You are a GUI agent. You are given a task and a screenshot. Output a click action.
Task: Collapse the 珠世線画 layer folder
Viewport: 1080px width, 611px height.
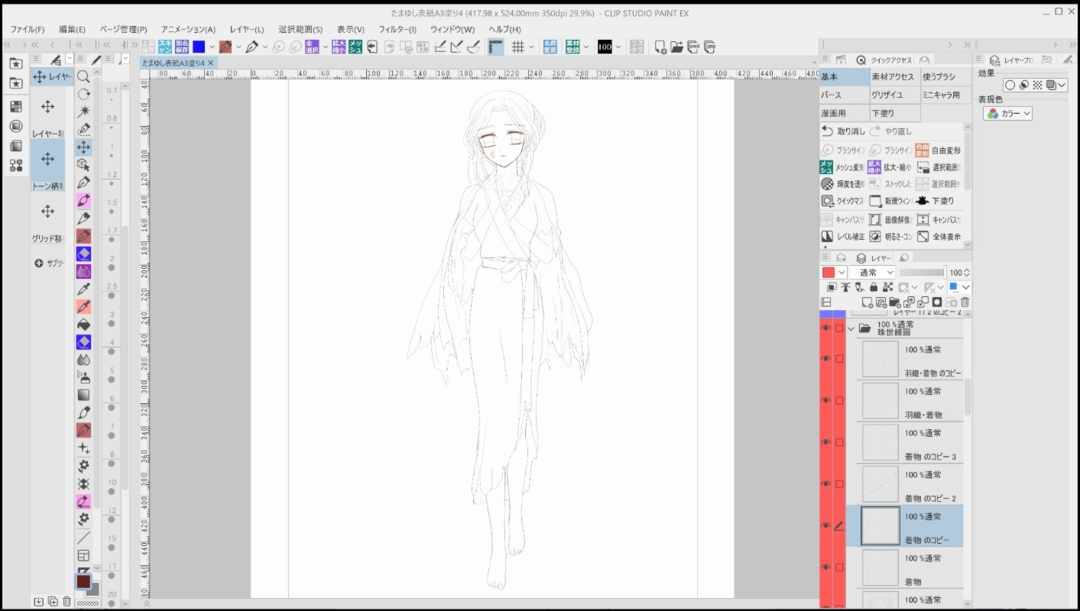coord(852,328)
